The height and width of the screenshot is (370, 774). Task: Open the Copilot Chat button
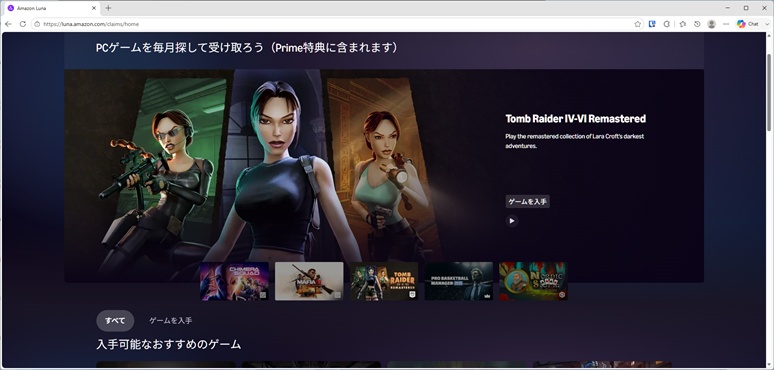(x=747, y=24)
